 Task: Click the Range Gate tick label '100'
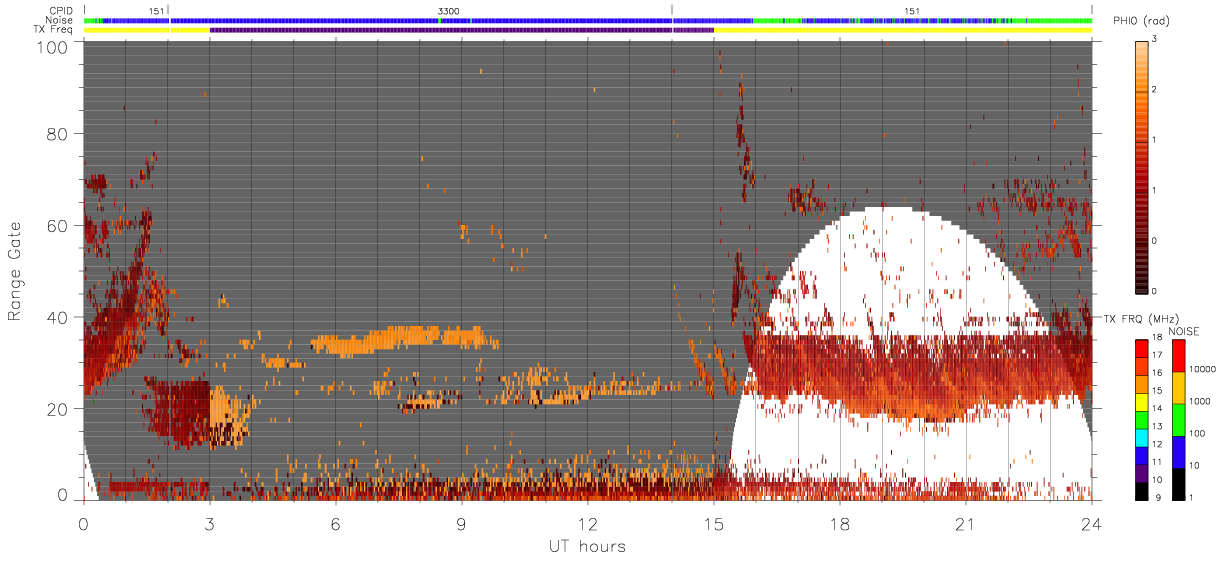[x=52, y=46]
